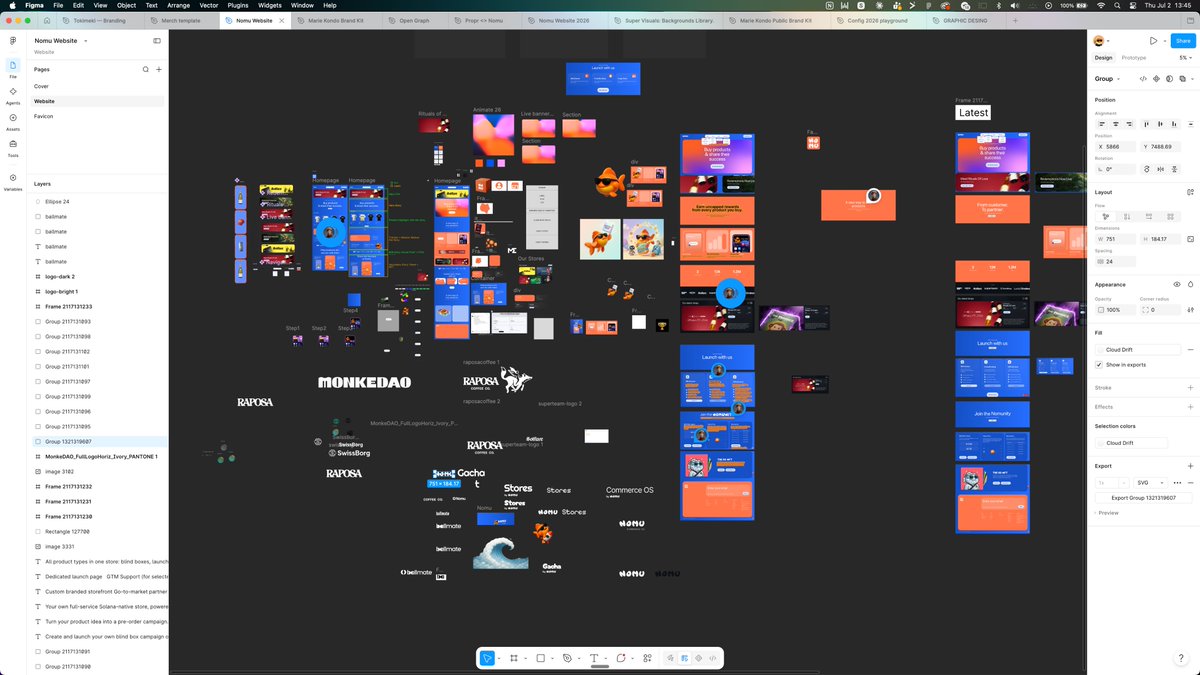Image resolution: width=1200 pixels, height=675 pixels.
Task: Open the Assets panel in the left rail
Action: pos(13,121)
